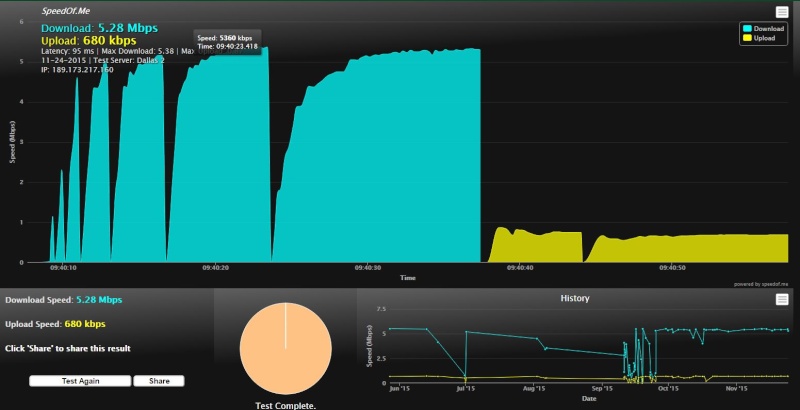Click the Download Speed: 5.28 Mbps result line
This screenshot has width=800, height=410.
(64, 300)
